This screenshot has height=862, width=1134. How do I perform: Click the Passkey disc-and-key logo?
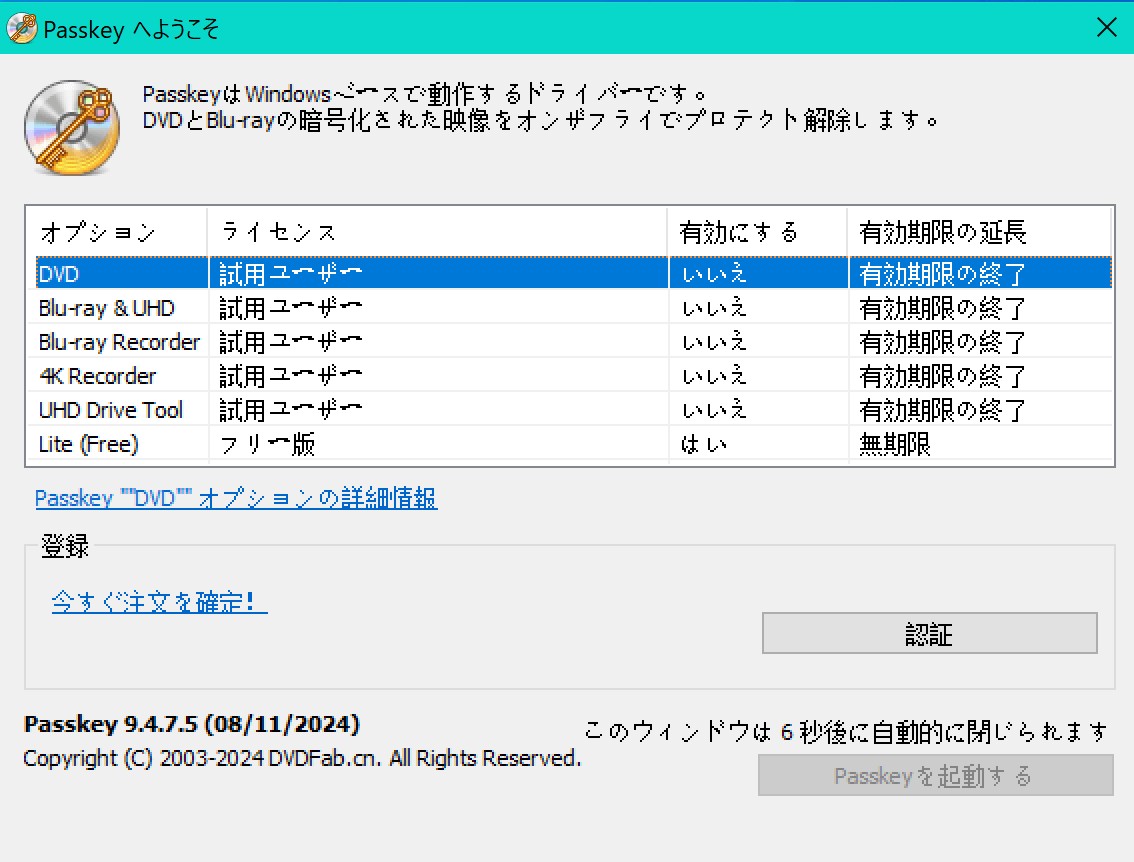click(72, 127)
